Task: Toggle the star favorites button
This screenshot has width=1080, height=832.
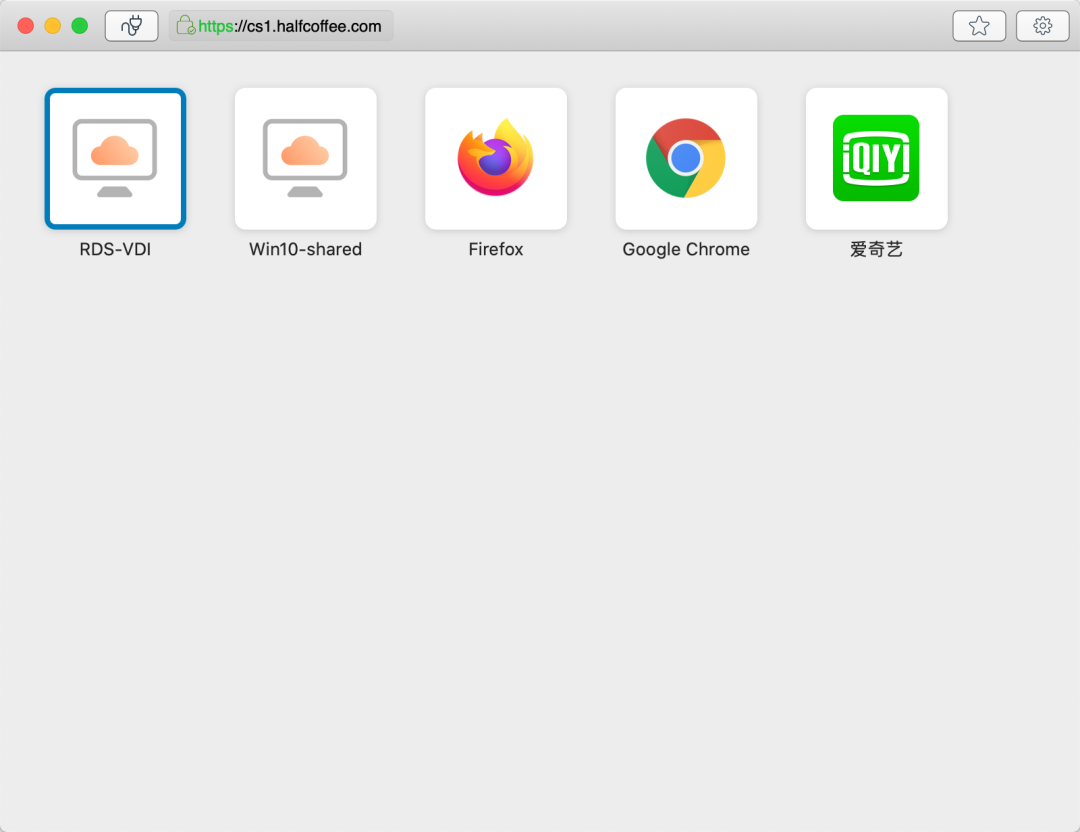Action: coord(979,26)
